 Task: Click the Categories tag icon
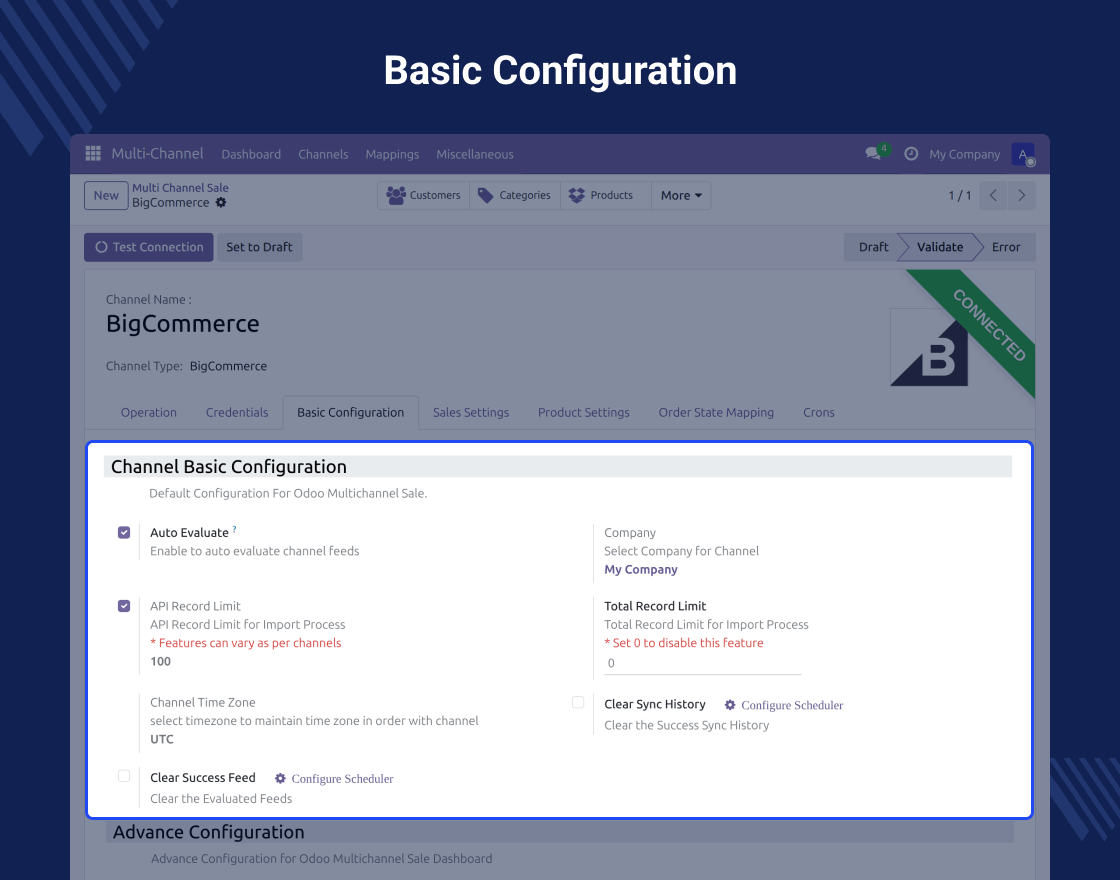click(x=485, y=195)
